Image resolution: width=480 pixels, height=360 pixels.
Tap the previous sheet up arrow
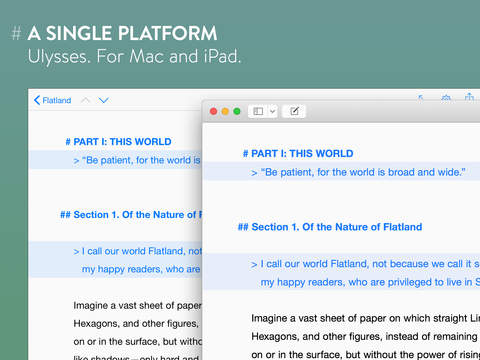pyautogui.click(x=86, y=100)
